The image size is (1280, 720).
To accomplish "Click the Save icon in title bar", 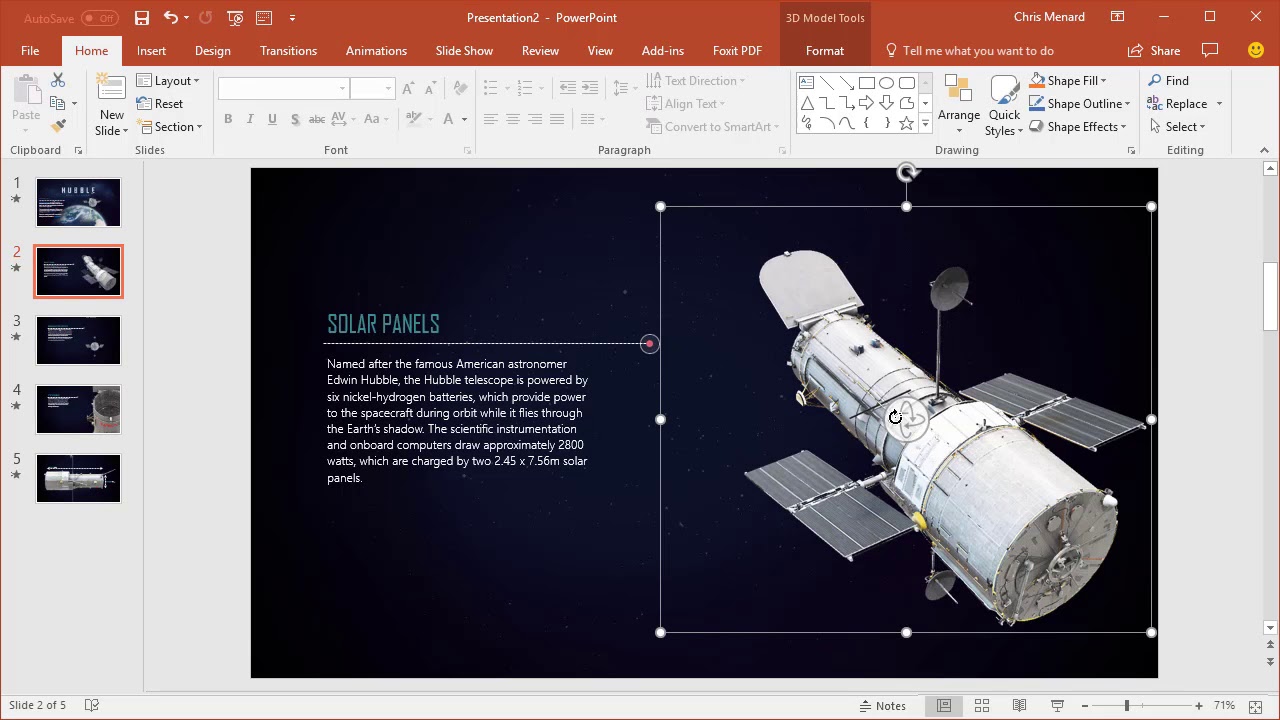I will [142, 18].
